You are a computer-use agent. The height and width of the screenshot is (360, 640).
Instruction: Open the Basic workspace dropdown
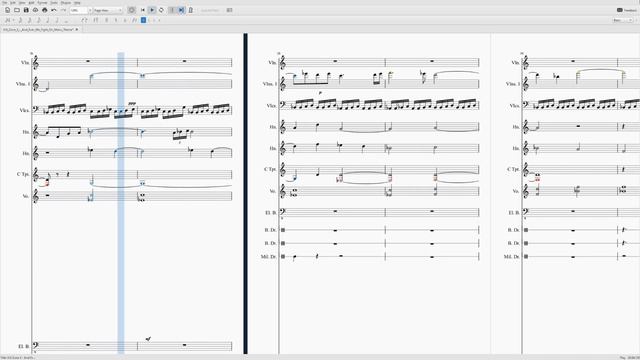[622, 20]
